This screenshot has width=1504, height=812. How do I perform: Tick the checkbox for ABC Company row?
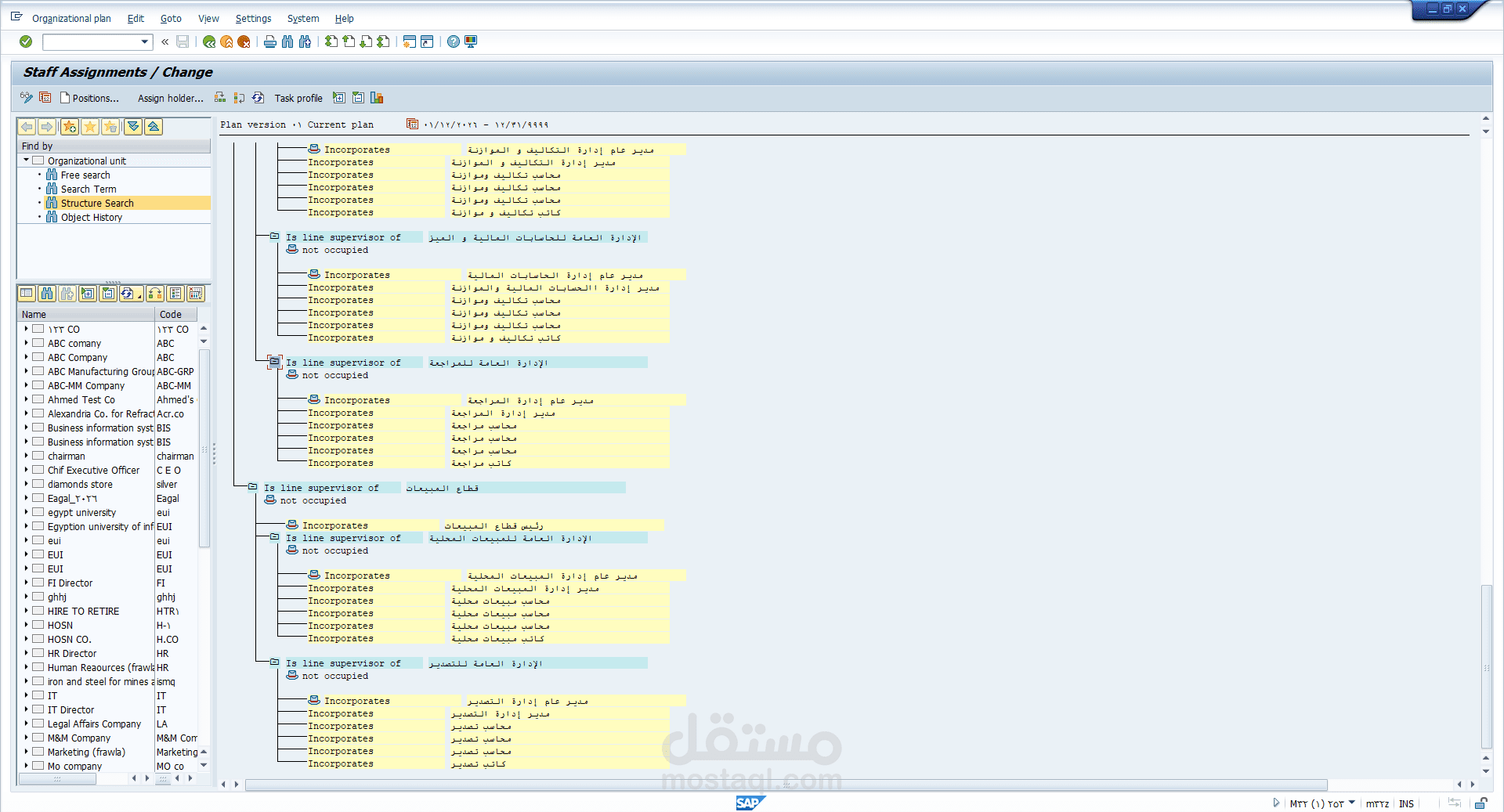coord(38,357)
